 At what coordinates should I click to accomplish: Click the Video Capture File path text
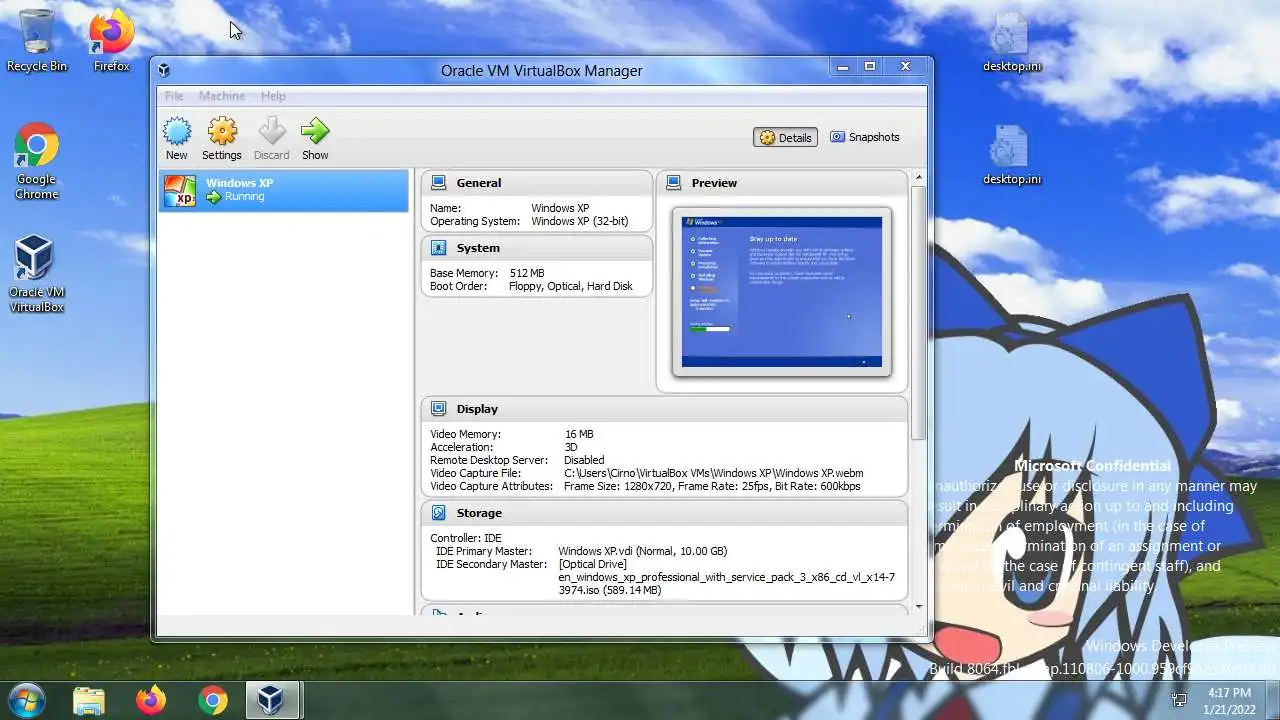pyautogui.click(x=714, y=473)
